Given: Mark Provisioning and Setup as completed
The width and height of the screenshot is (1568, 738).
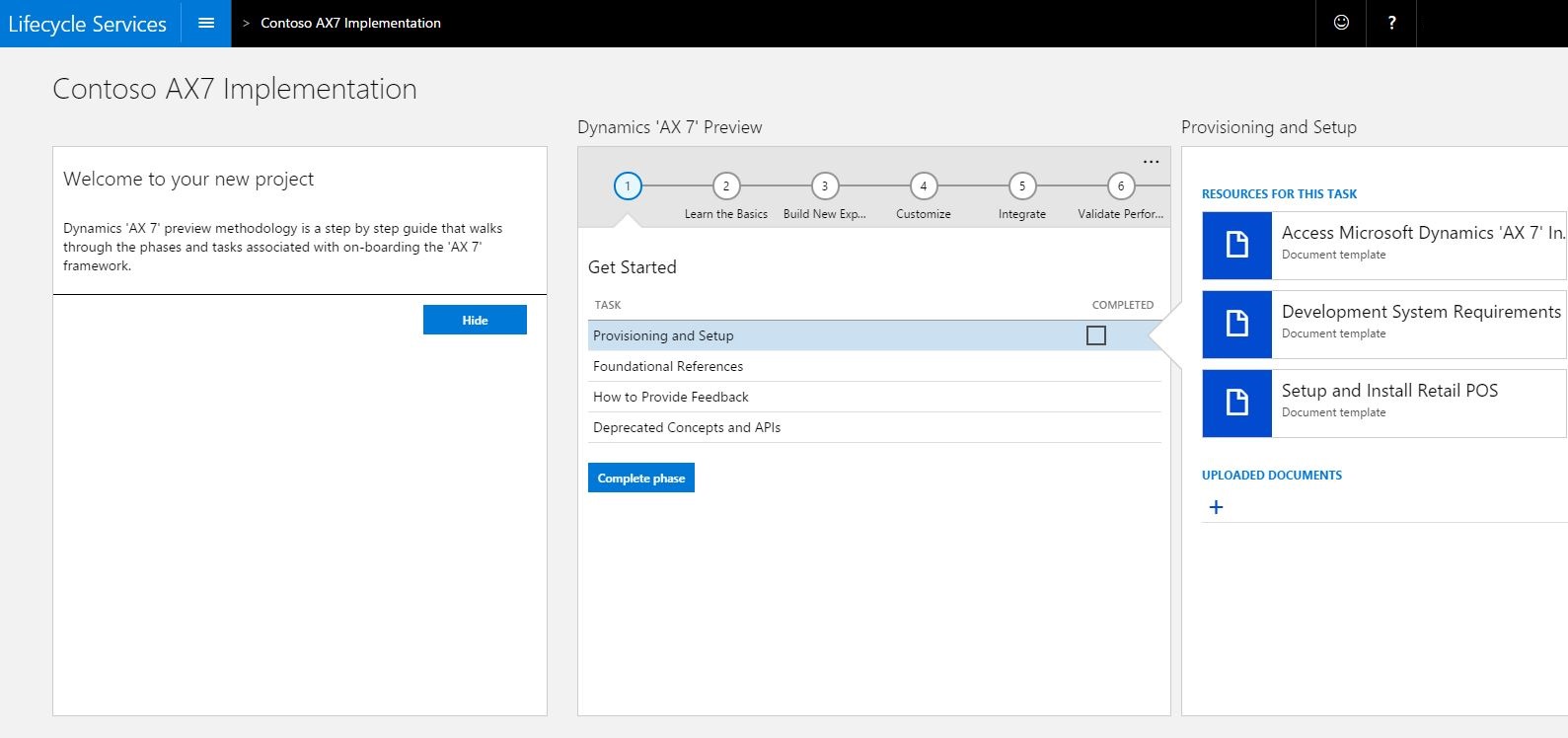Looking at the screenshot, I should click(x=1095, y=335).
